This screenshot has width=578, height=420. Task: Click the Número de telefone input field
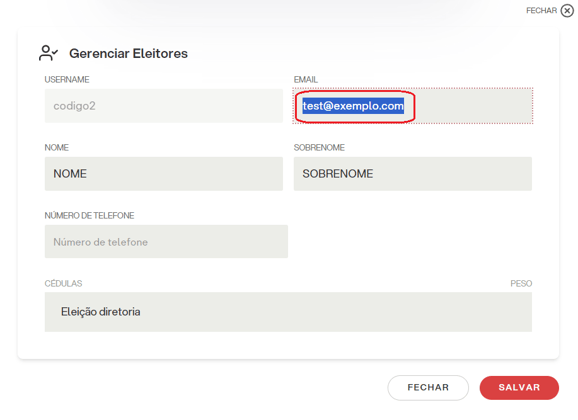click(166, 242)
